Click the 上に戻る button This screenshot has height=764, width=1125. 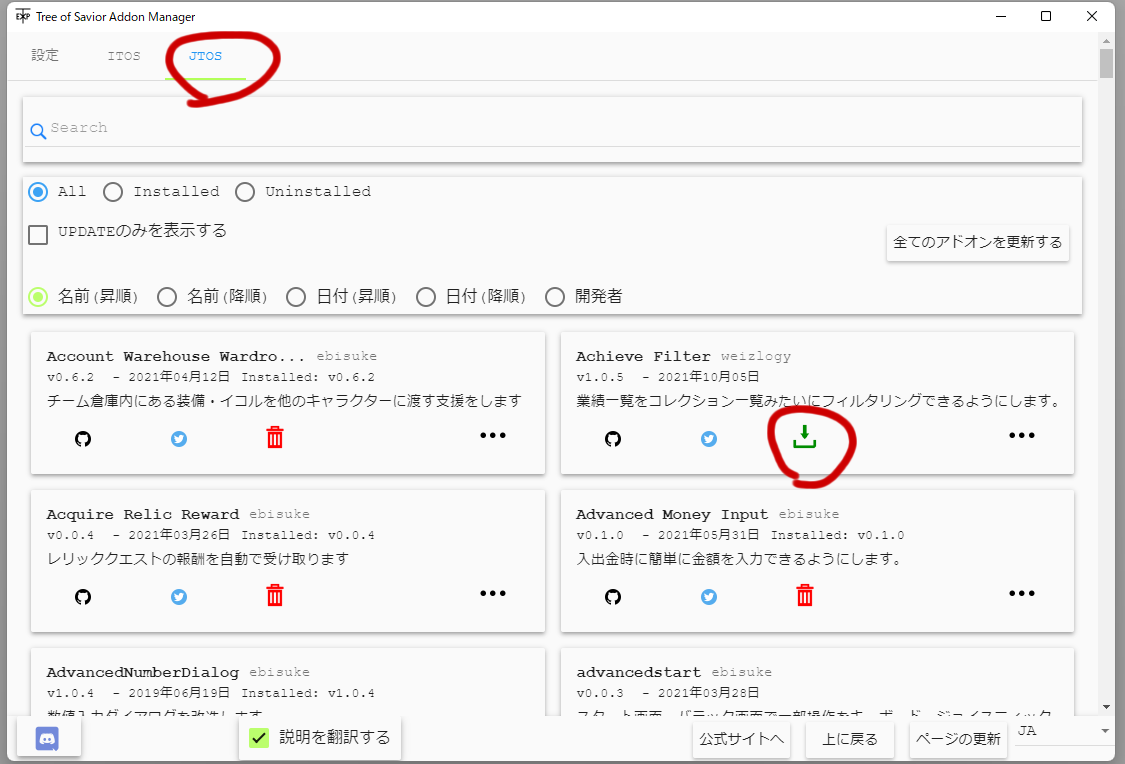849,739
